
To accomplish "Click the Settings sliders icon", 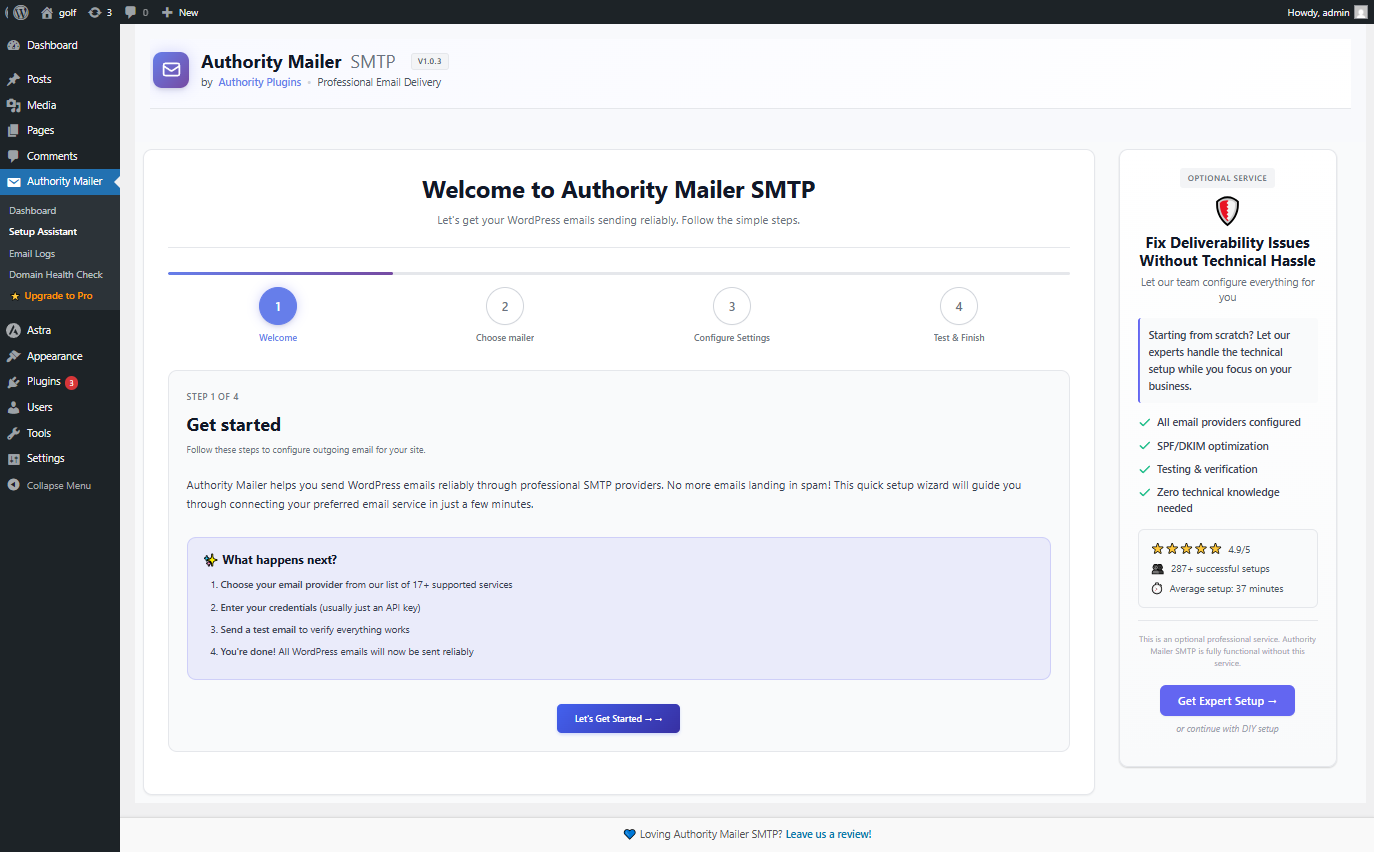I will pyautogui.click(x=13, y=459).
